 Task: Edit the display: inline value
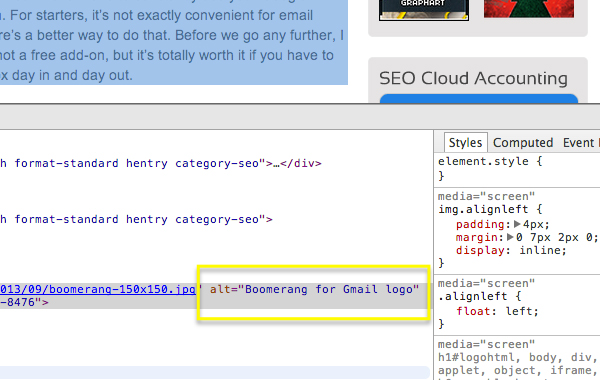click(542, 250)
